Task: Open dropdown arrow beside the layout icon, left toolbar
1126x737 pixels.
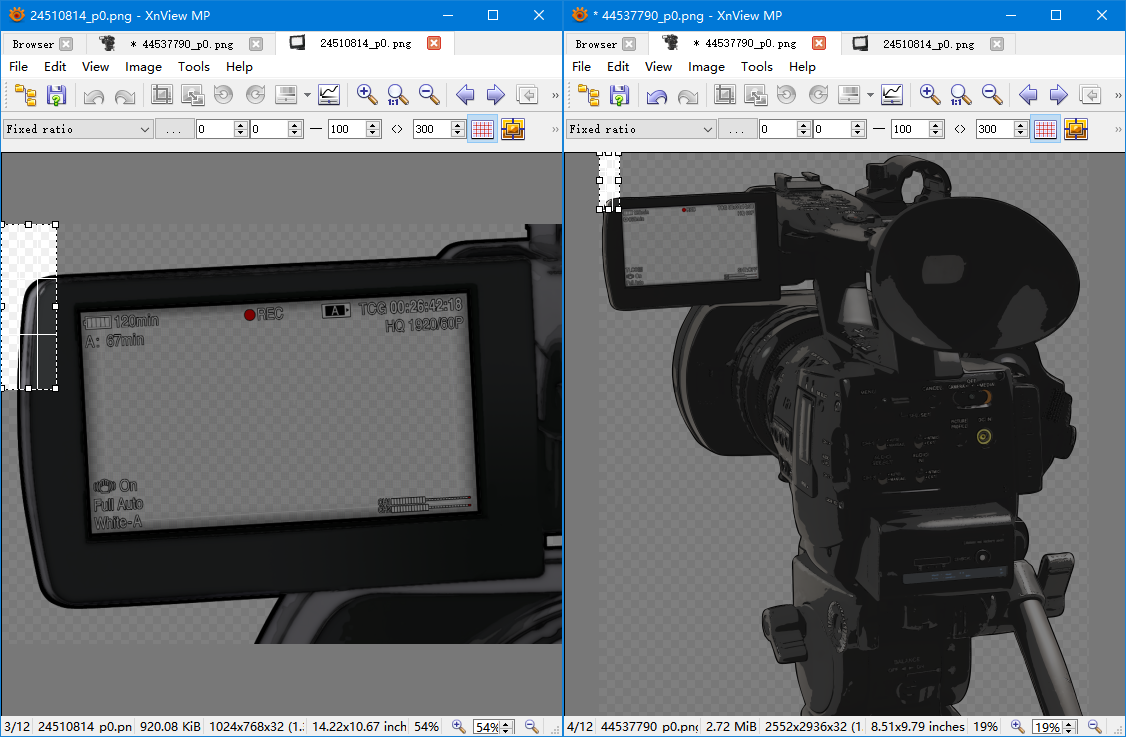Action: point(307,96)
